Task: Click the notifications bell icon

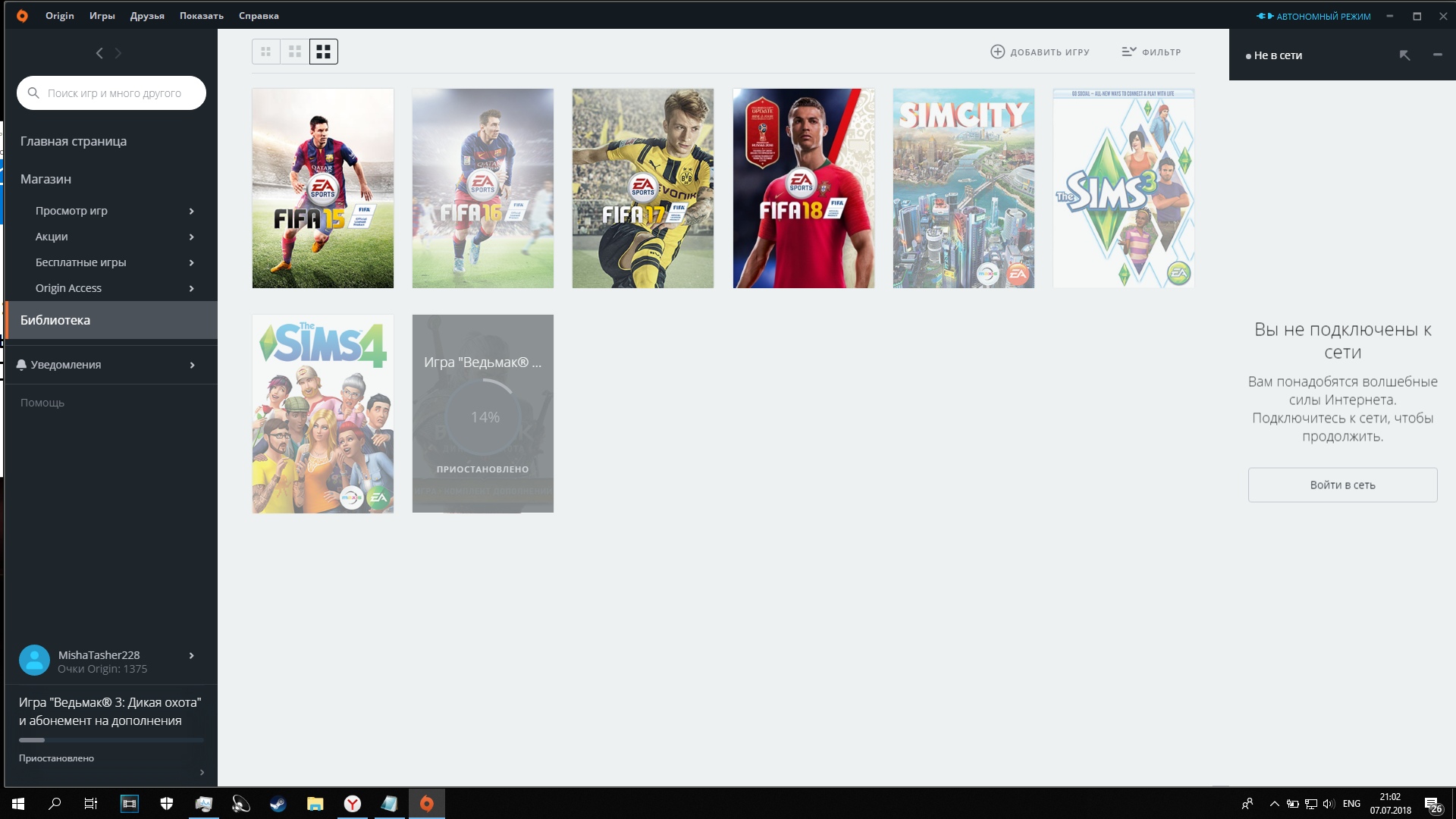Action: 21,365
